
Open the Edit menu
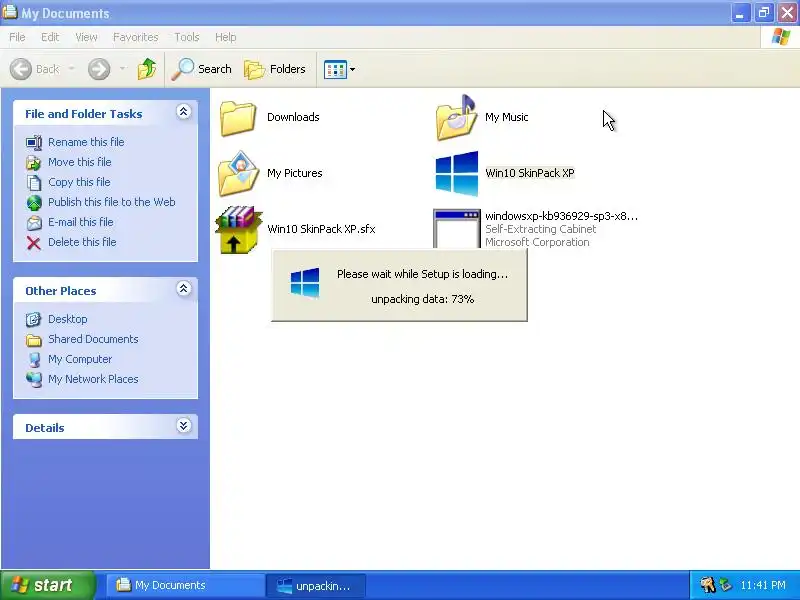(x=50, y=37)
